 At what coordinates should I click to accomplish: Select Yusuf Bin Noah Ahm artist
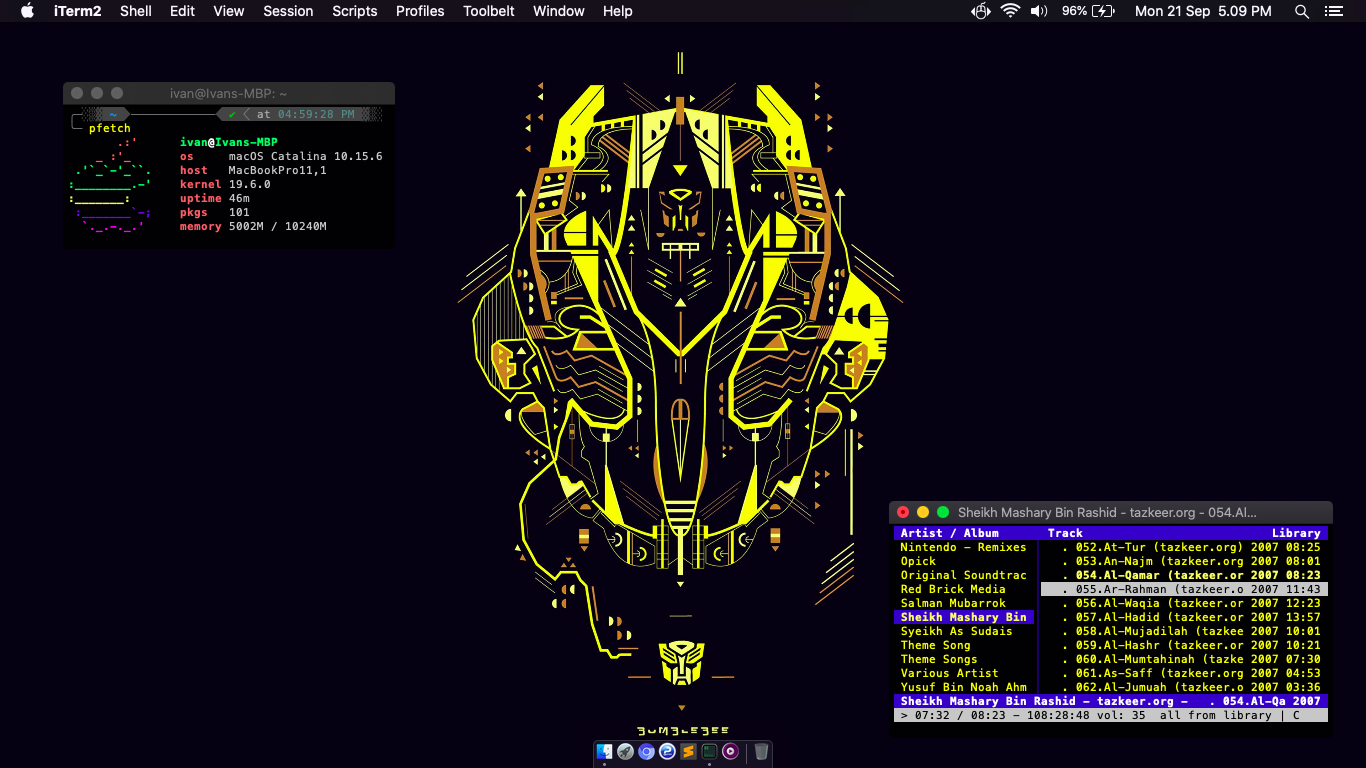963,687
